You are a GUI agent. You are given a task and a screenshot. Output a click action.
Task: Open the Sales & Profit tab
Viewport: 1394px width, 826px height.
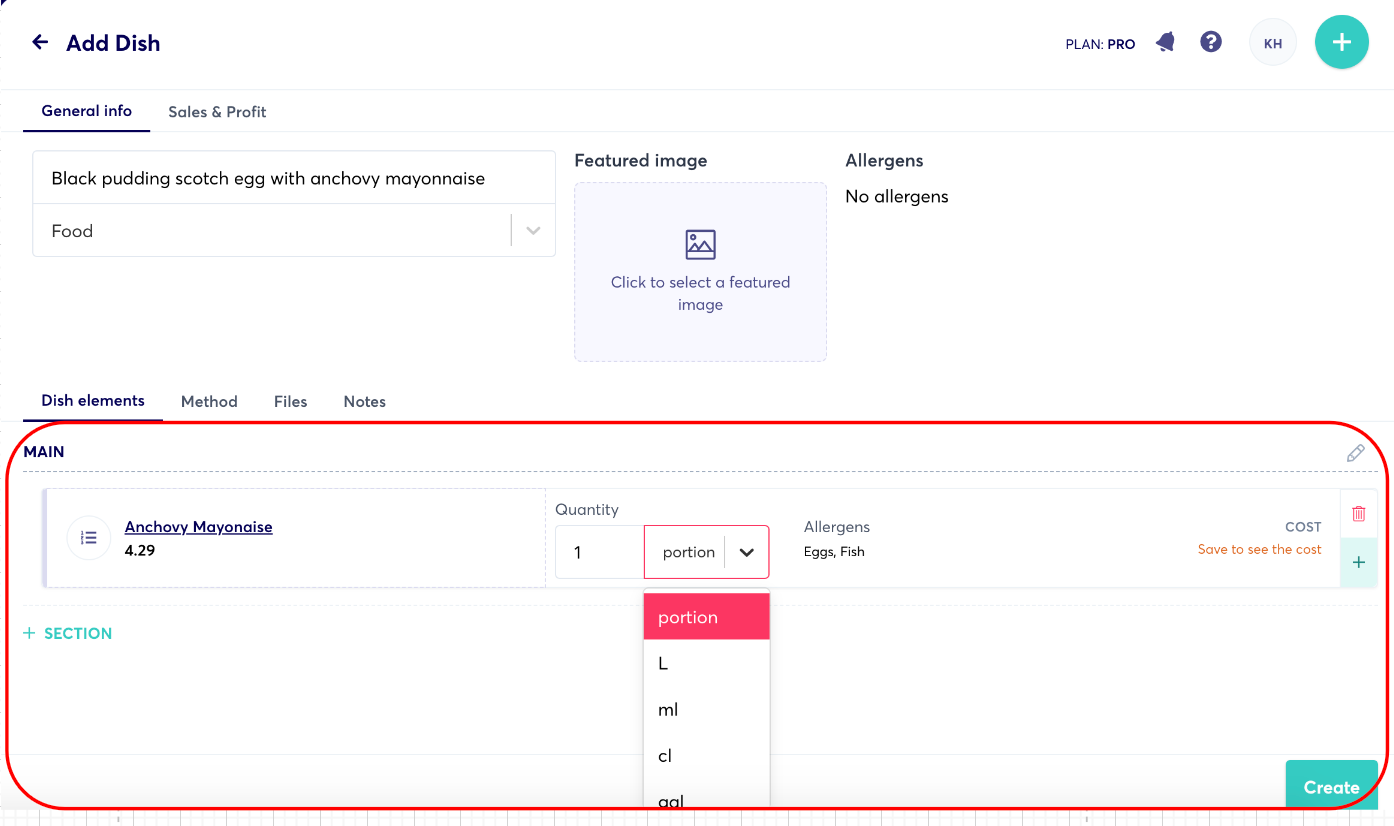pos(217,112)
